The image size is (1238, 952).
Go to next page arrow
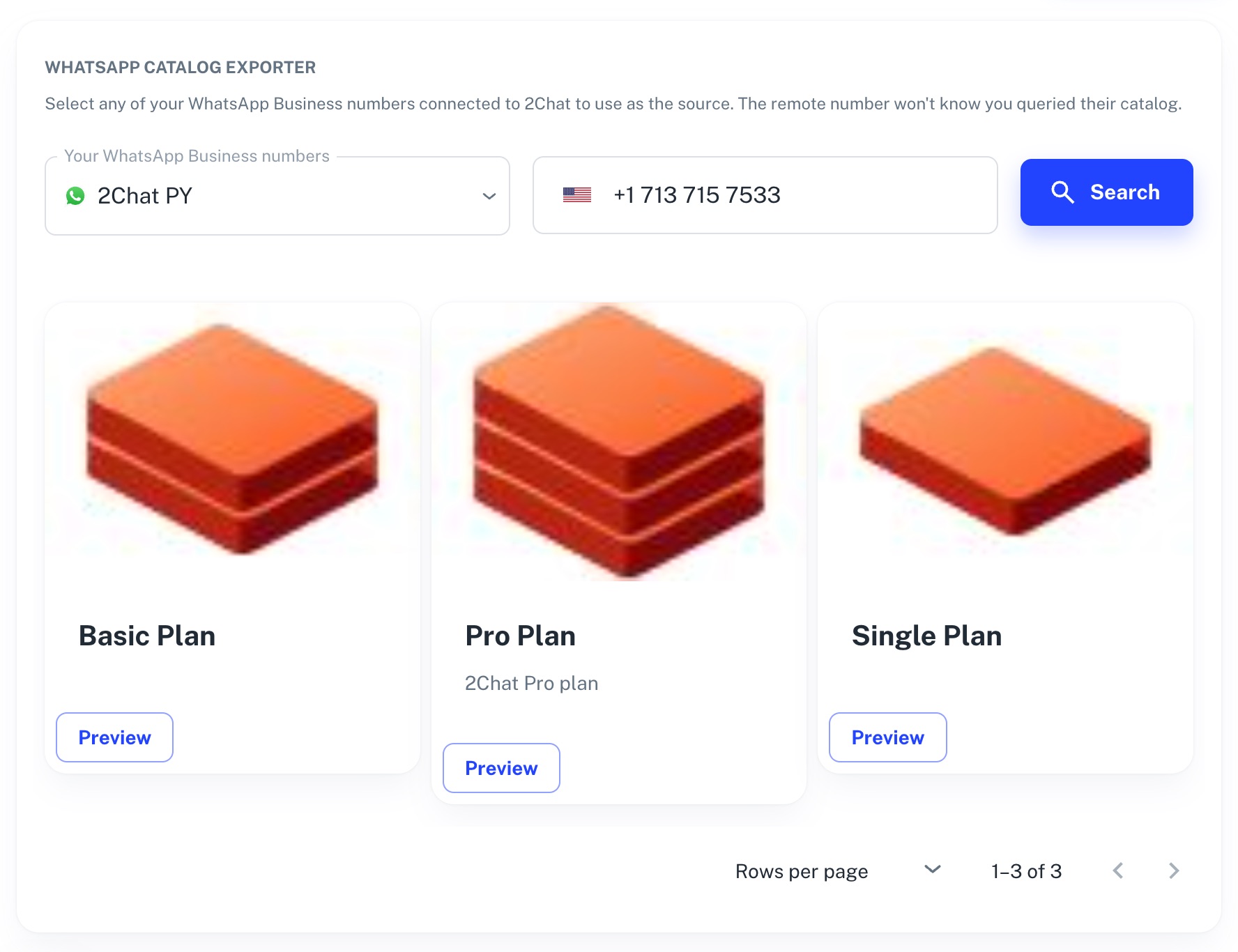coord(1174,870)
